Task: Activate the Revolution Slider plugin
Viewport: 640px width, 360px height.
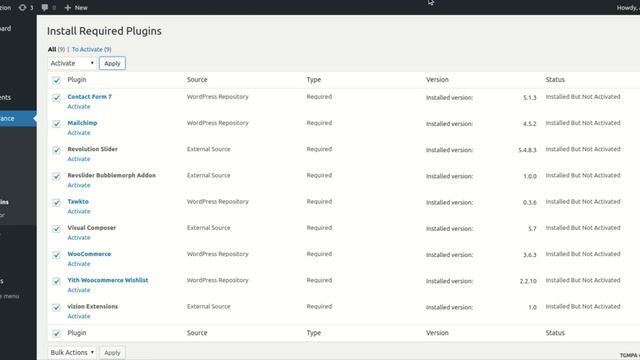Action: (79, 159)
